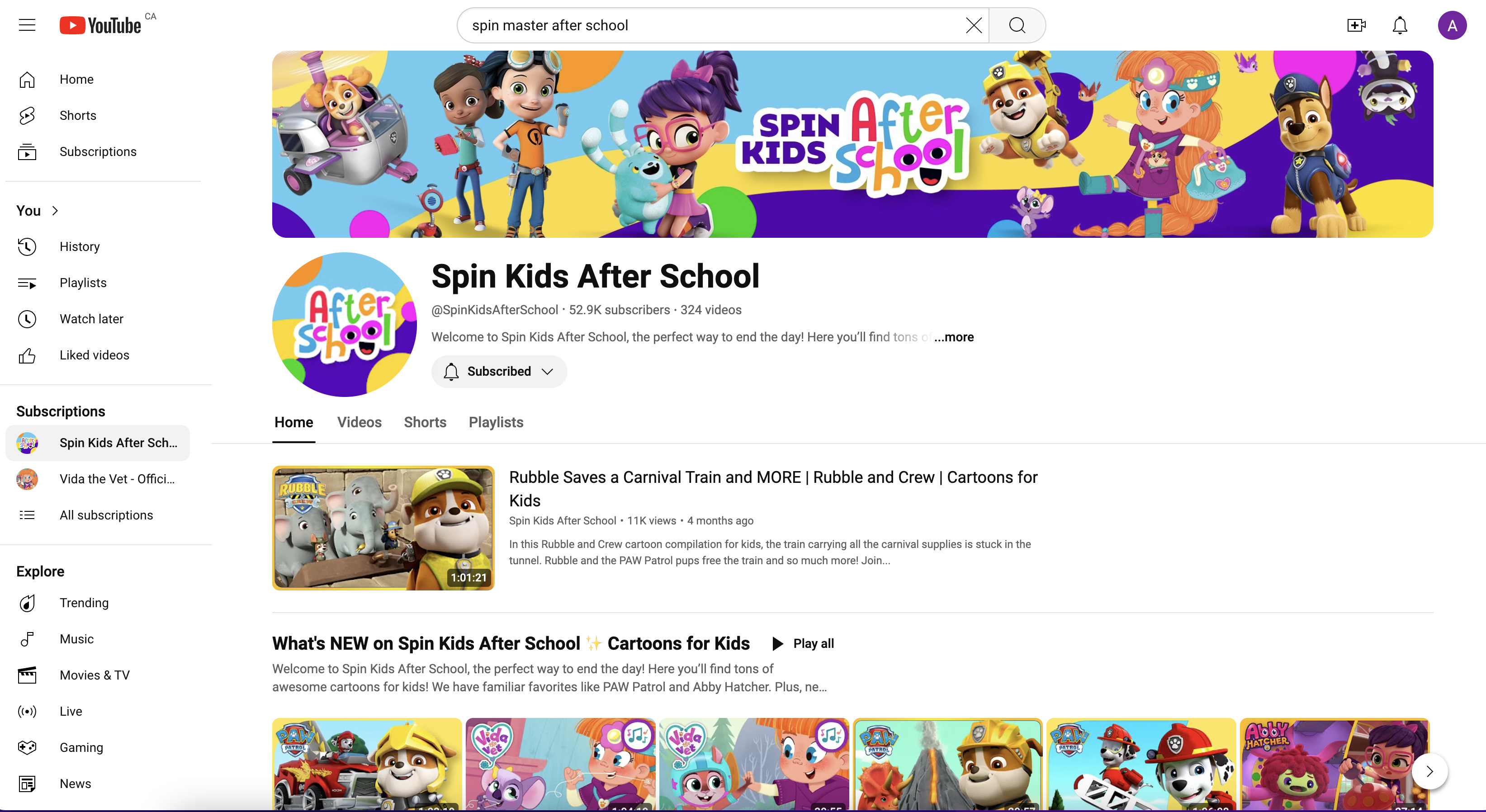1486x812 pixels.
Task: Expand the You section chevron
Action: click(55, 211)
